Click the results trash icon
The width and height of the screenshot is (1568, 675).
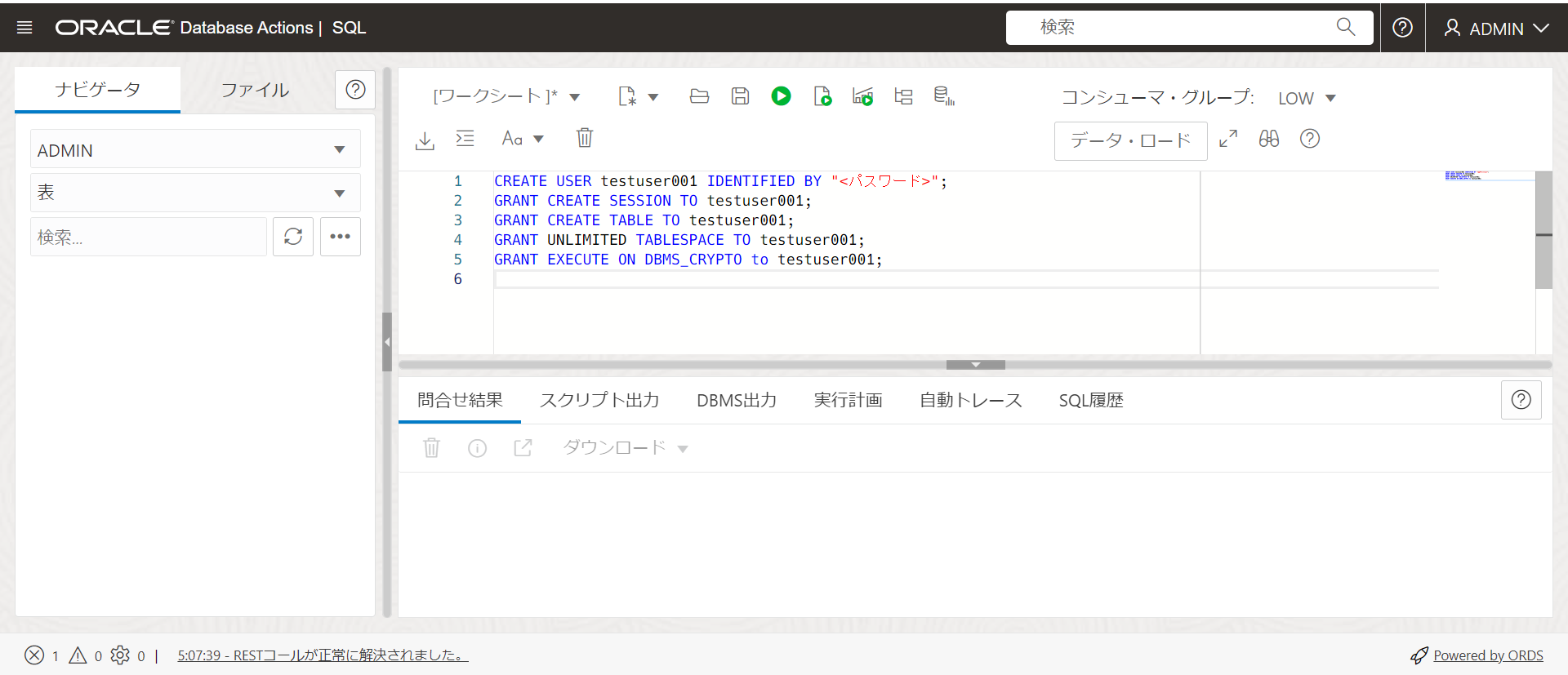pyautogui.click(x=431, y=447)
